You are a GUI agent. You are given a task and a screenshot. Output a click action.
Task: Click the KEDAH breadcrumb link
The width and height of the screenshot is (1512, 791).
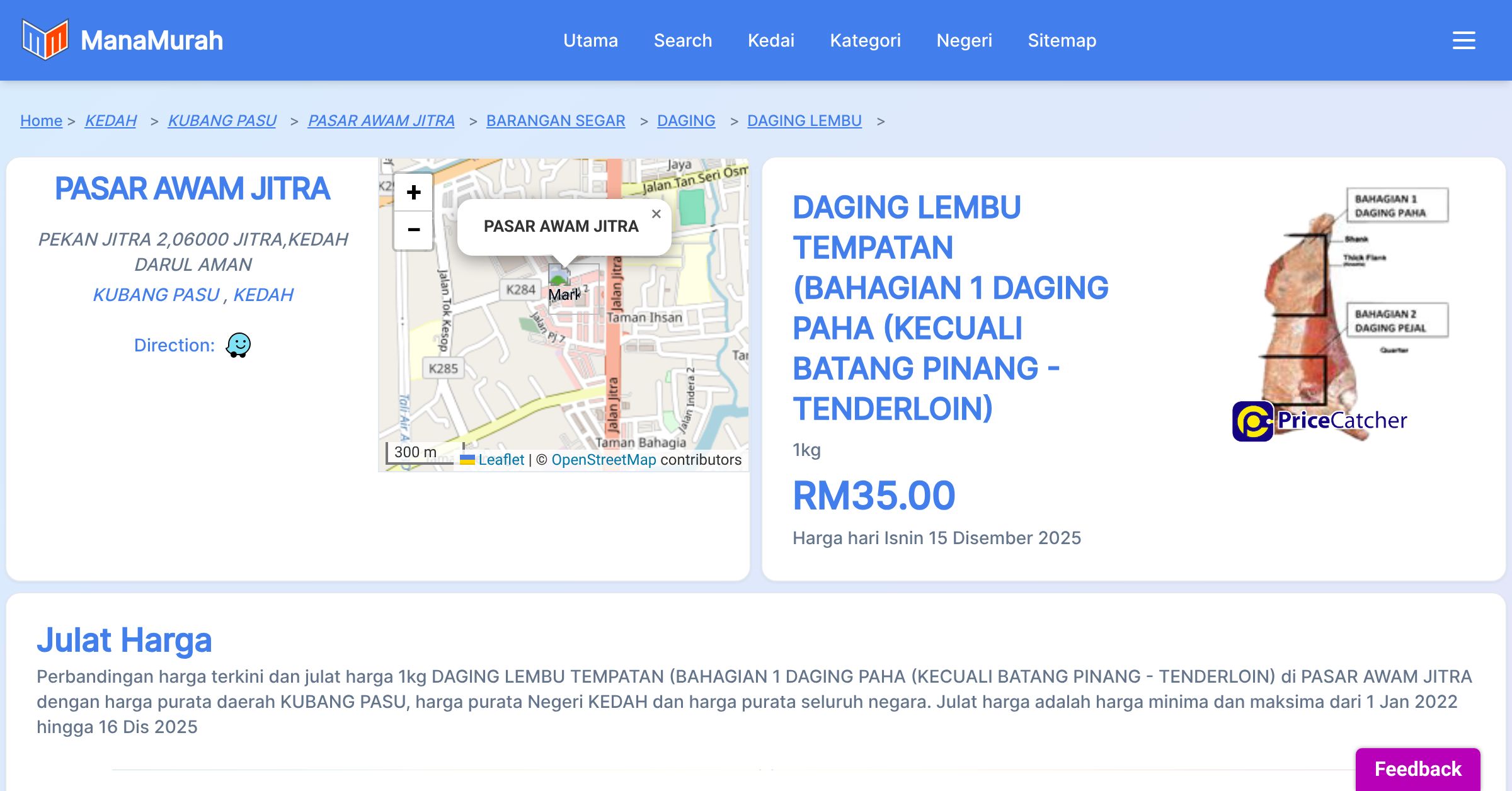110,120
